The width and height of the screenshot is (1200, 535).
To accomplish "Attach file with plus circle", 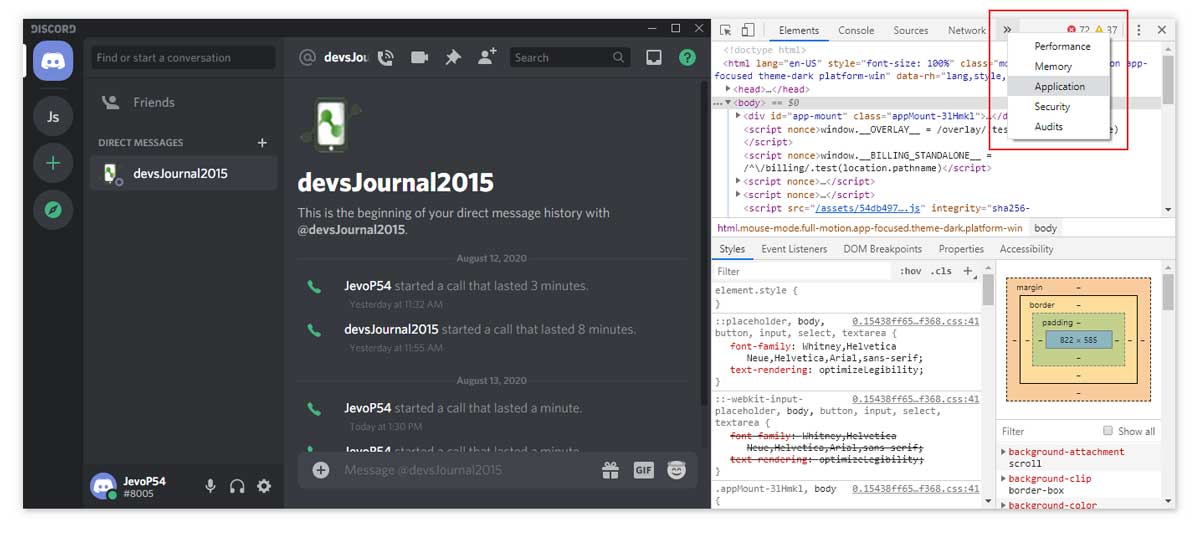I will tap(320, 470).
